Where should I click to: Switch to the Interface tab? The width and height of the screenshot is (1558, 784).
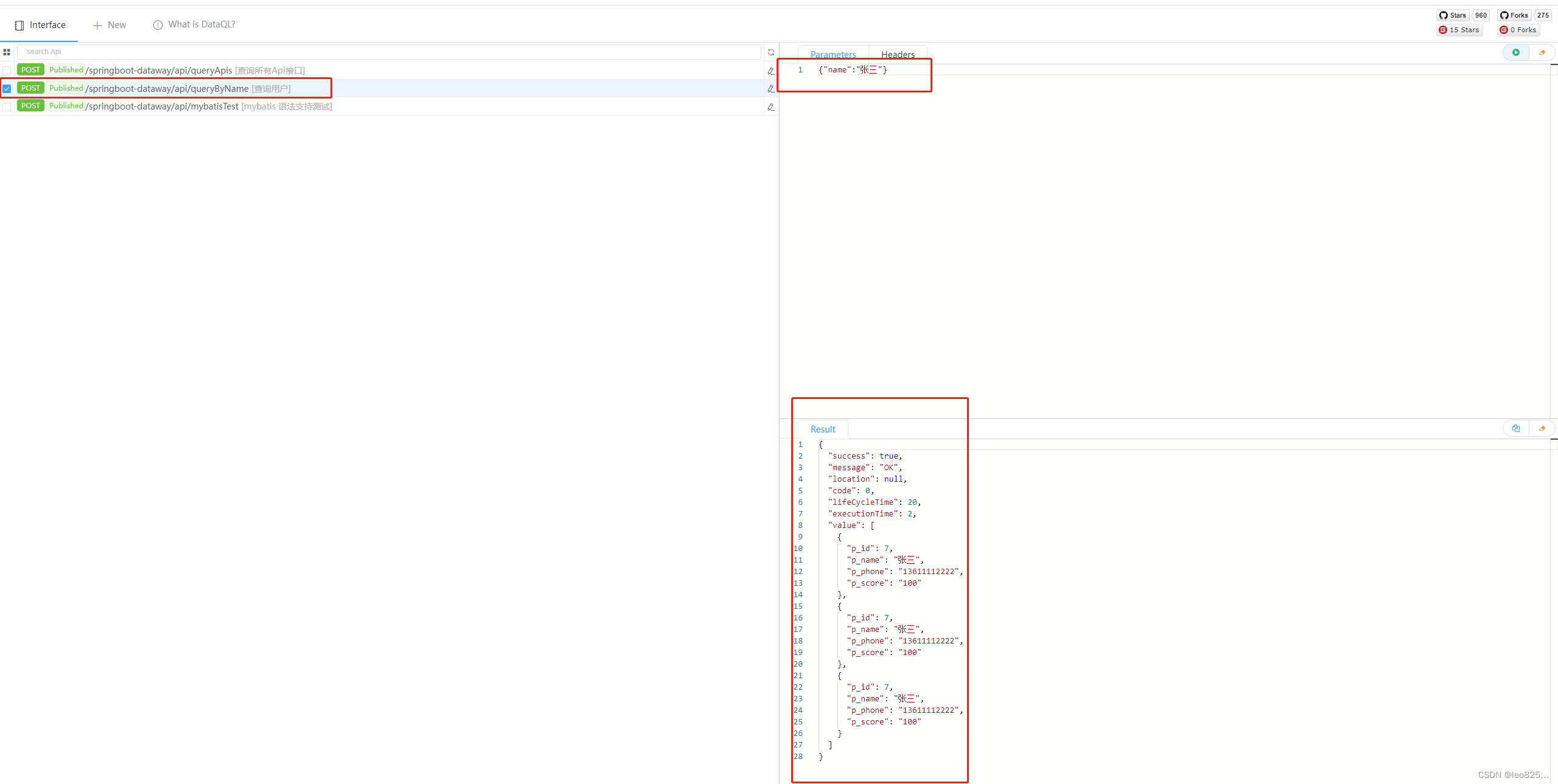40,25
